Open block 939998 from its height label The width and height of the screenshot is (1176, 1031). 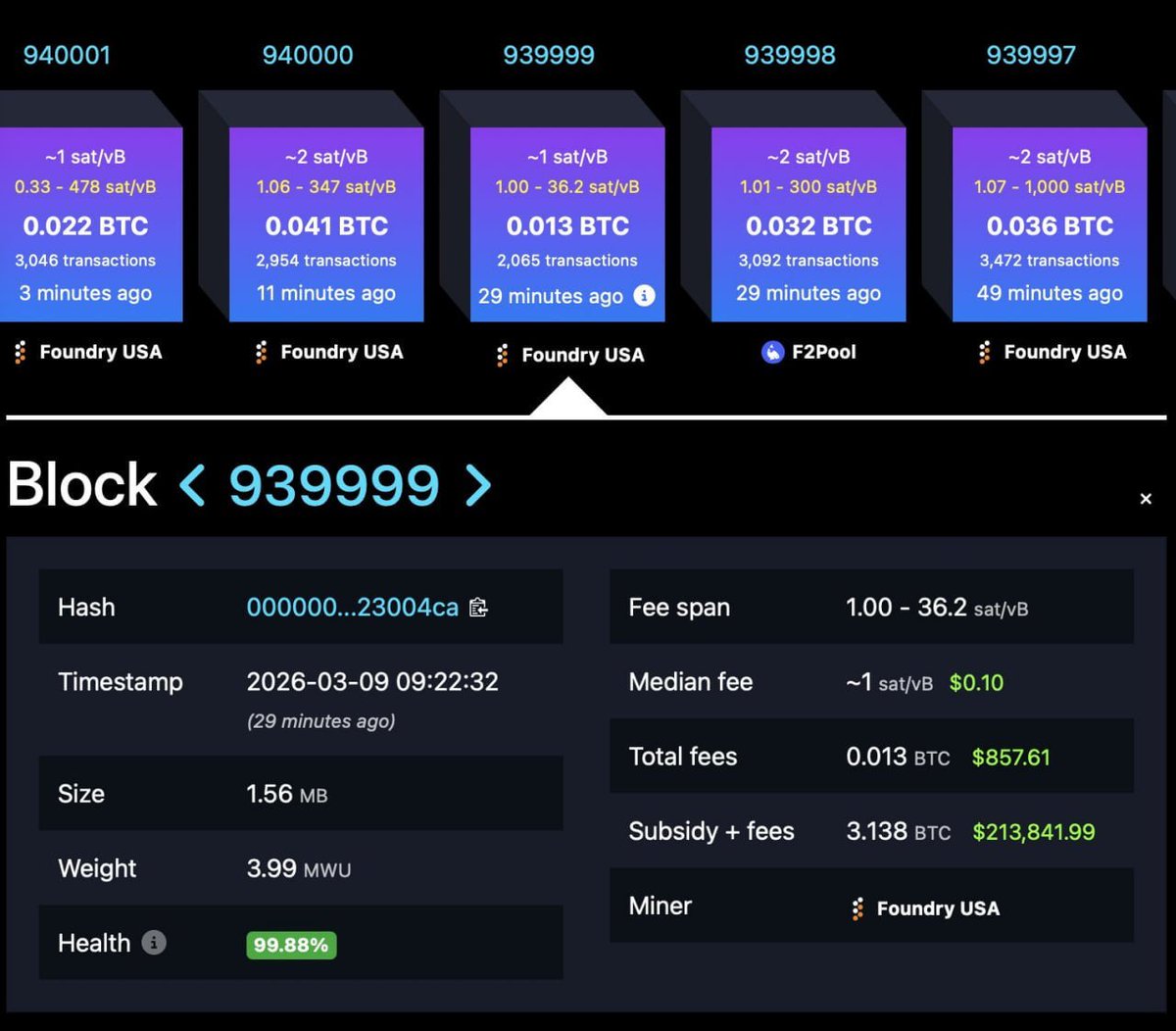790,55
